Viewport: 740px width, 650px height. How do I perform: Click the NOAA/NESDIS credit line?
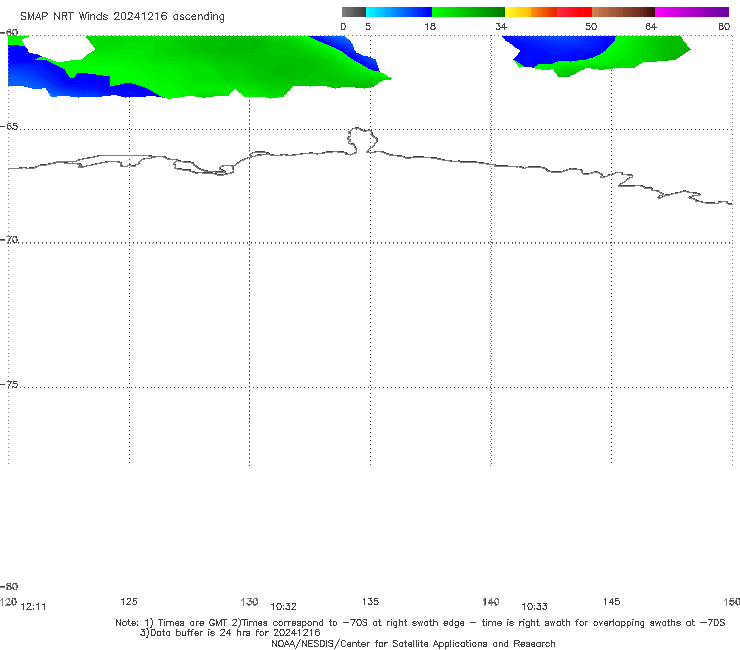point(413,643)
